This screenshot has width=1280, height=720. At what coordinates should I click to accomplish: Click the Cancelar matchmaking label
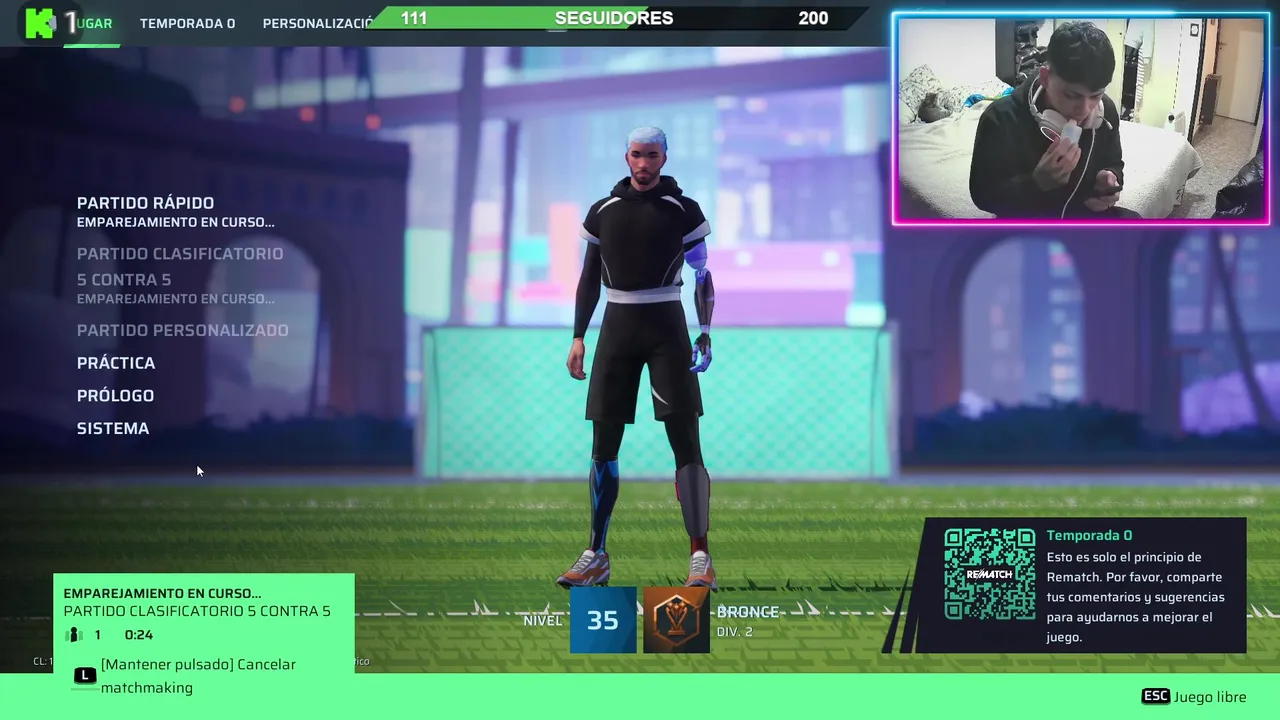[198, 676]
